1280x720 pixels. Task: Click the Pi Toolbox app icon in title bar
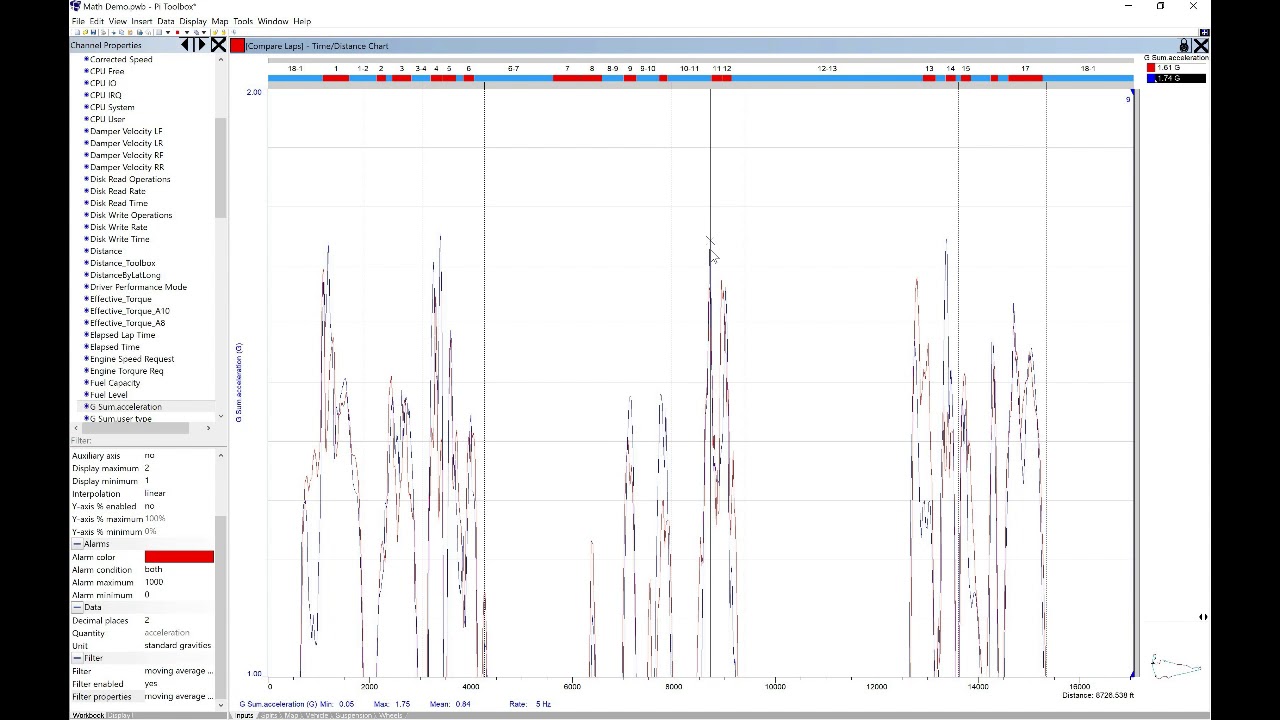(x=75, y=6)
